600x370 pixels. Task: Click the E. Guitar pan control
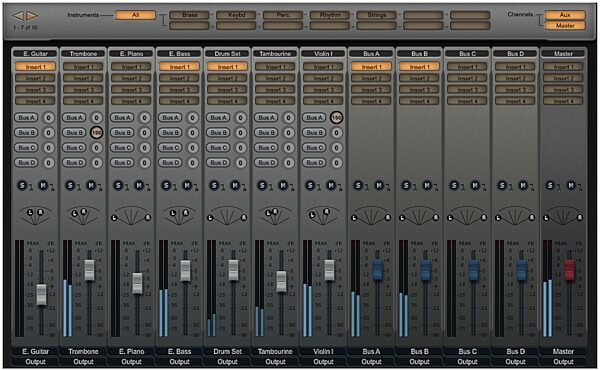[x=35, y=216]
